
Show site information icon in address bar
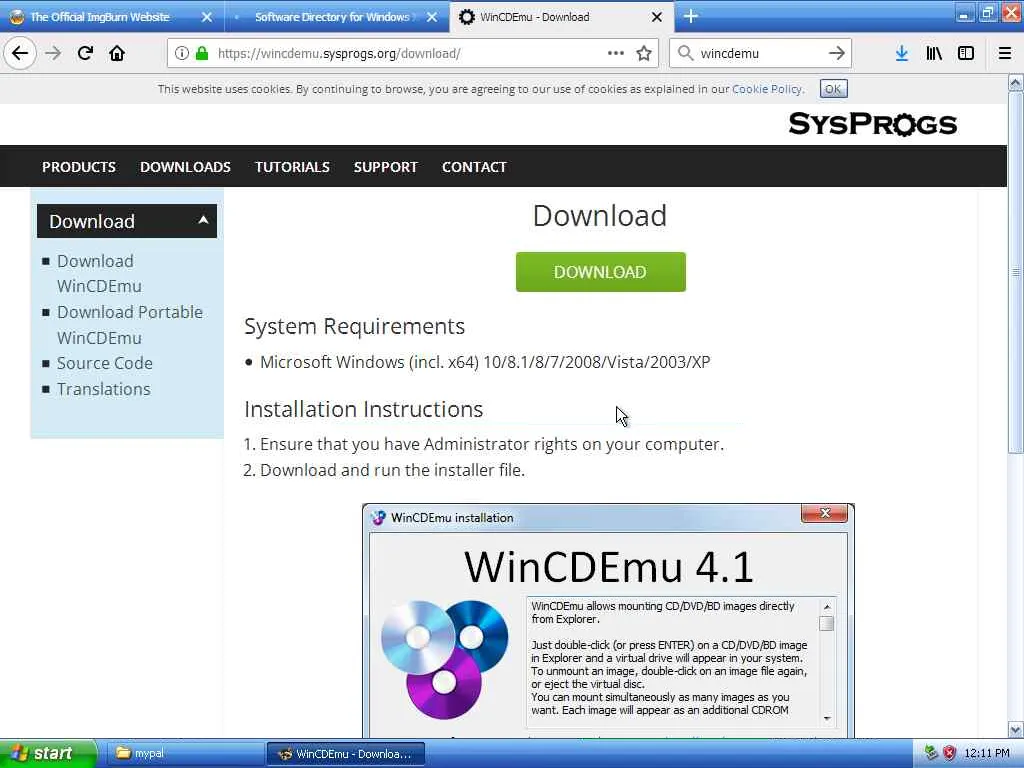(182, 53)
